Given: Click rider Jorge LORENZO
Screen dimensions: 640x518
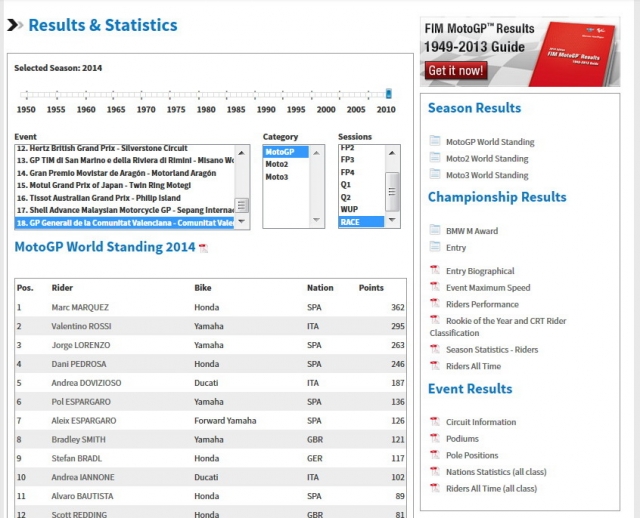Looking at the screenshot, I should (81, 345).
